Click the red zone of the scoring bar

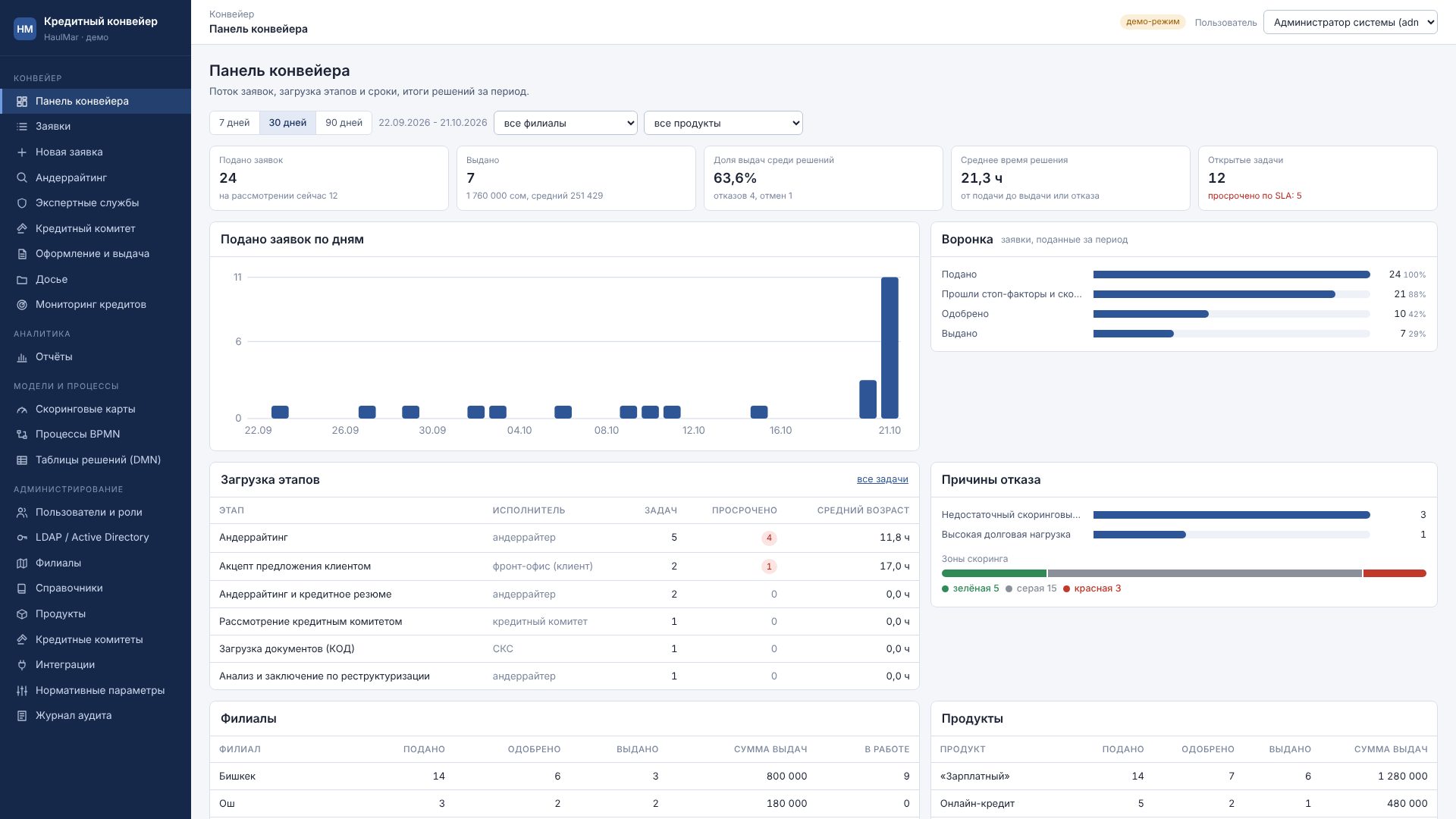[x=1395, y=573]
